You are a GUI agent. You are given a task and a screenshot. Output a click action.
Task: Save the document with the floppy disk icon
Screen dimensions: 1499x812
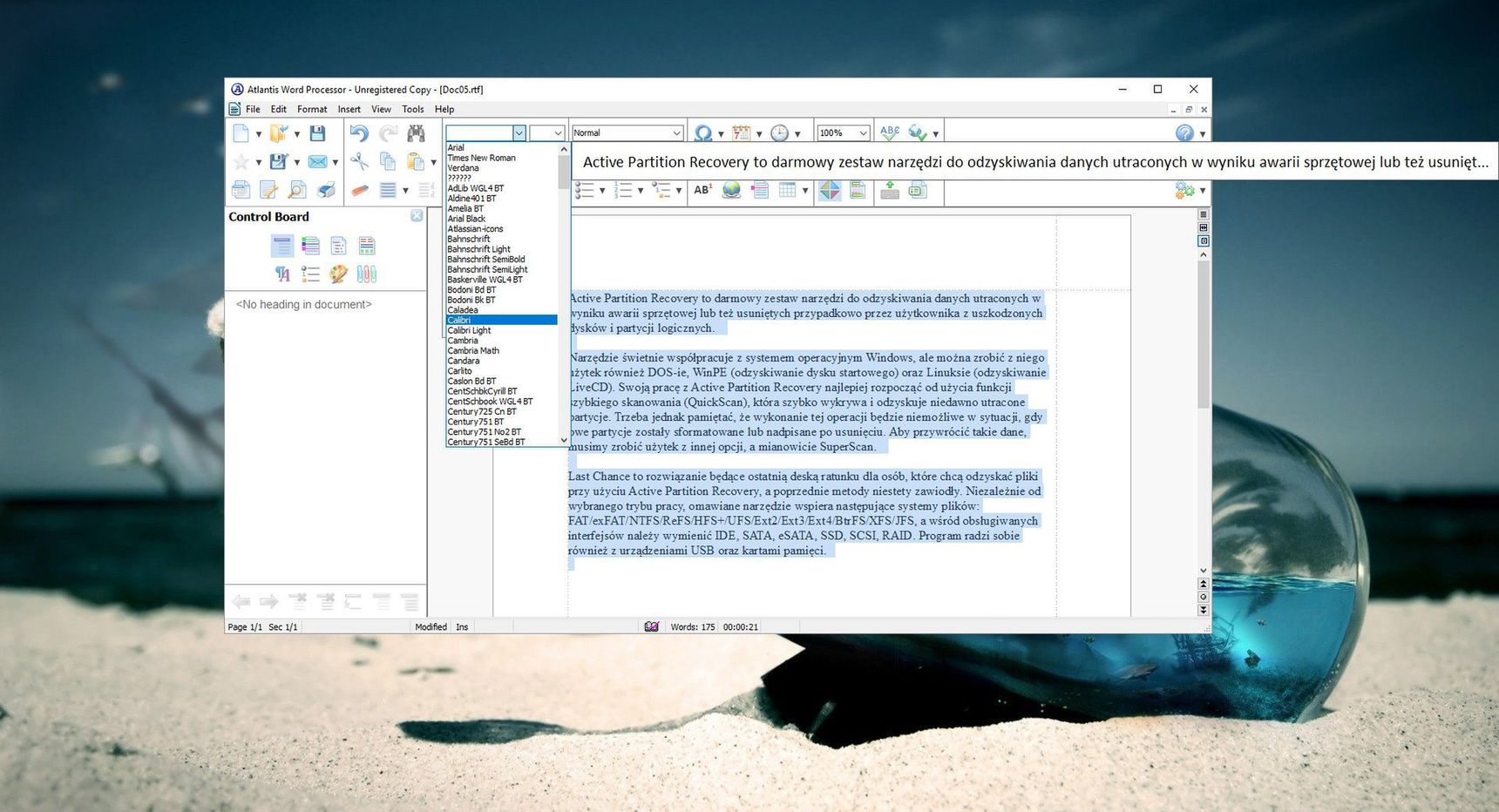tap(317, 133)
